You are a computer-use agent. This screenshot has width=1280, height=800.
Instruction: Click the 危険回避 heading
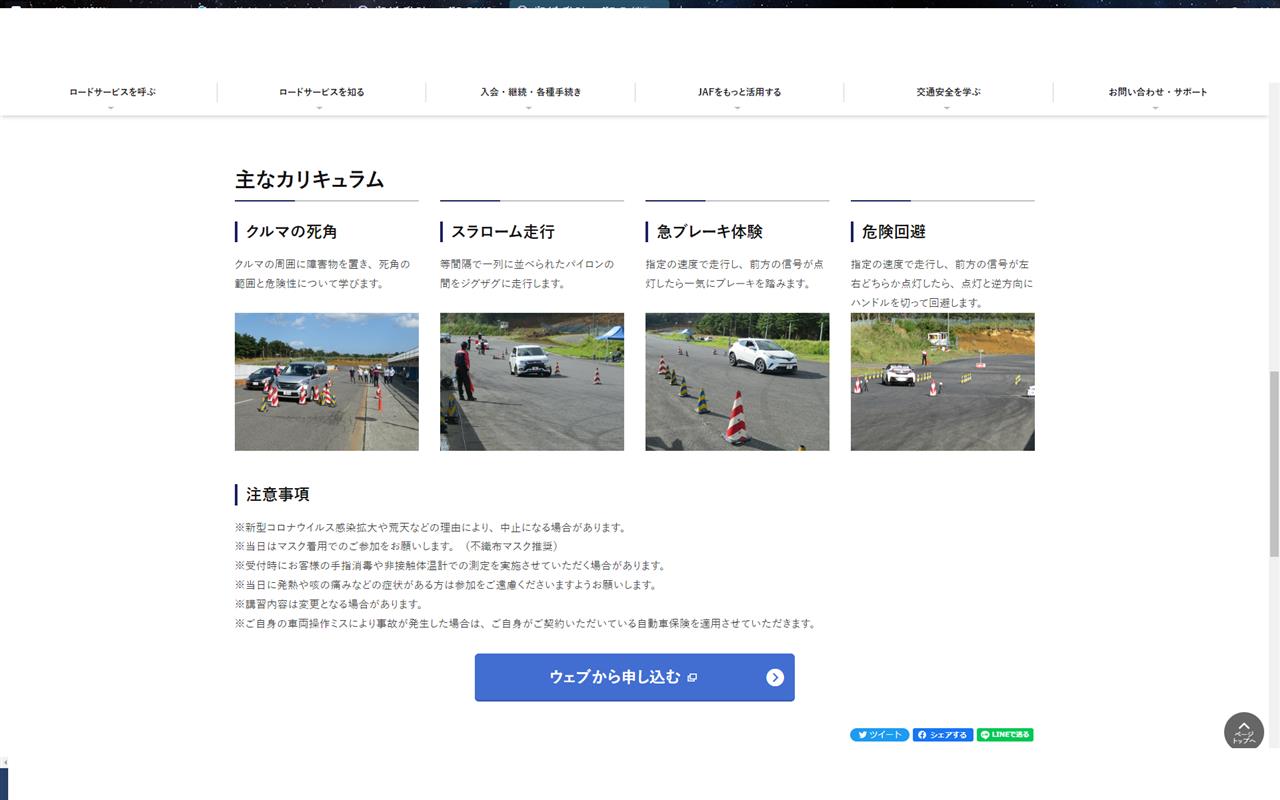click(894, 232)
